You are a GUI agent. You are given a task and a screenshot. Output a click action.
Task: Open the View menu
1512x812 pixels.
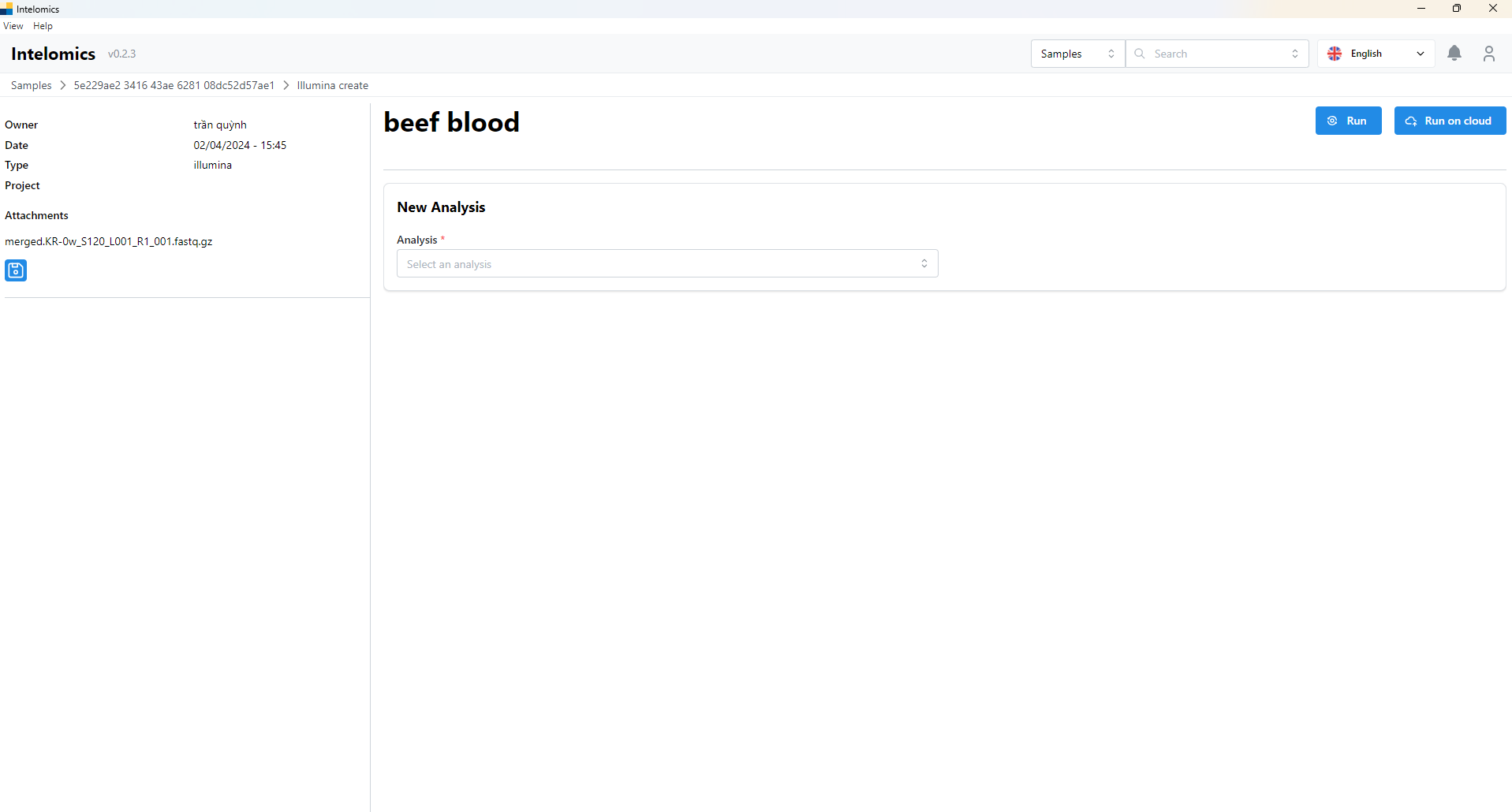(x=13, y=26)
